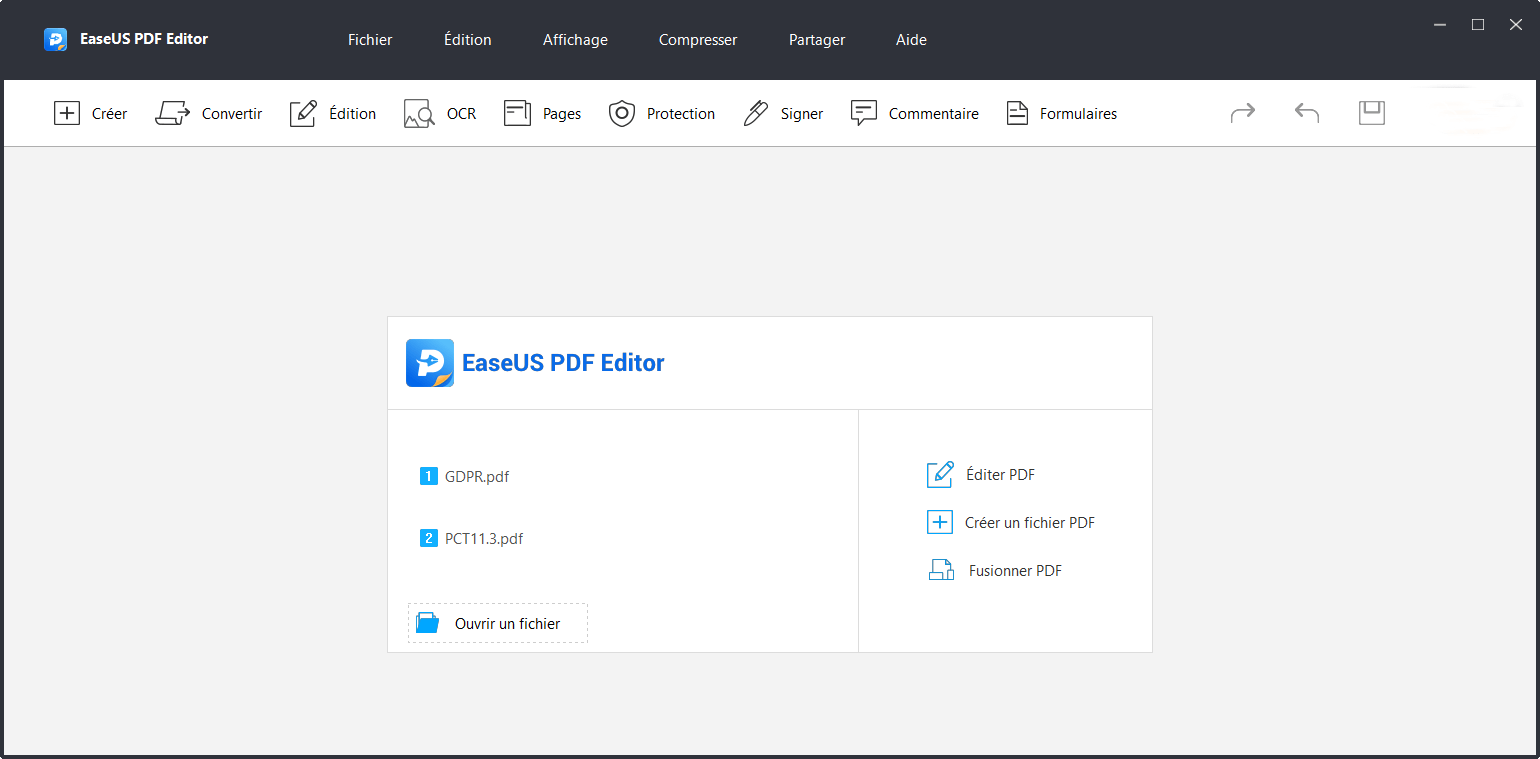Open the Compresser menu
The width and height of the screenshot is (1540, 759).
pos(697,39)
